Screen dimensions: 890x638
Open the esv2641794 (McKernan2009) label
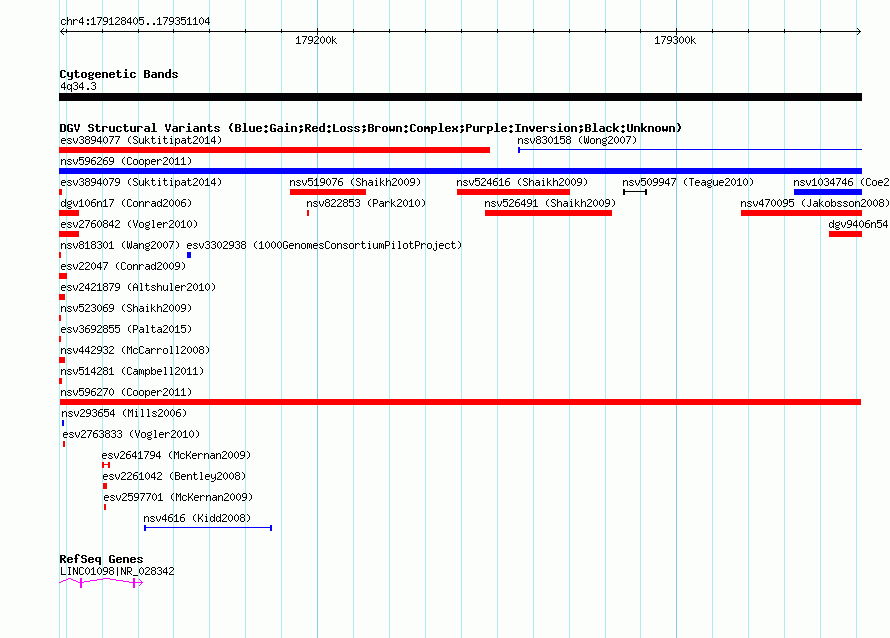point(176,455)
